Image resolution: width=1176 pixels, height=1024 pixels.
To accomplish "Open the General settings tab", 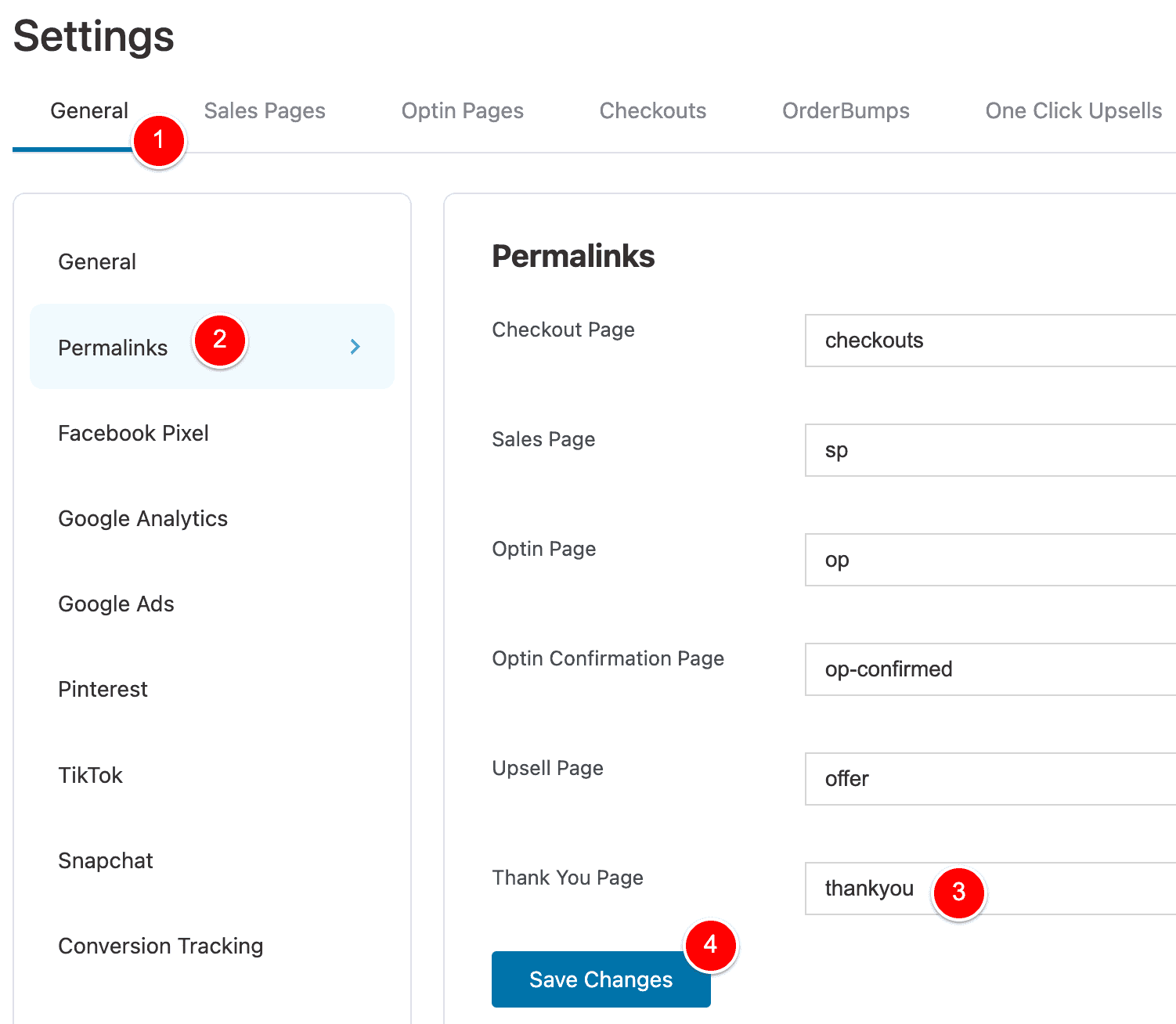I will [89, 111].
